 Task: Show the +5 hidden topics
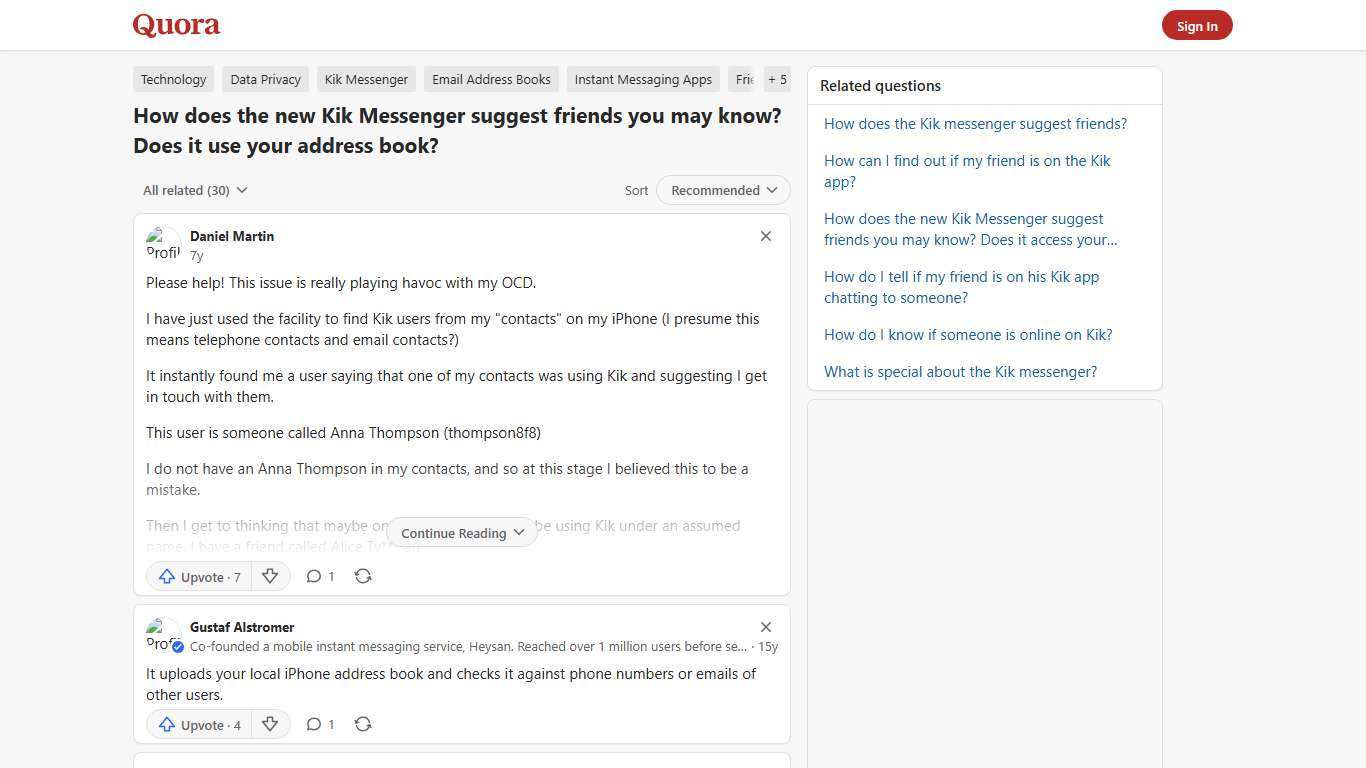coord(777,79)
